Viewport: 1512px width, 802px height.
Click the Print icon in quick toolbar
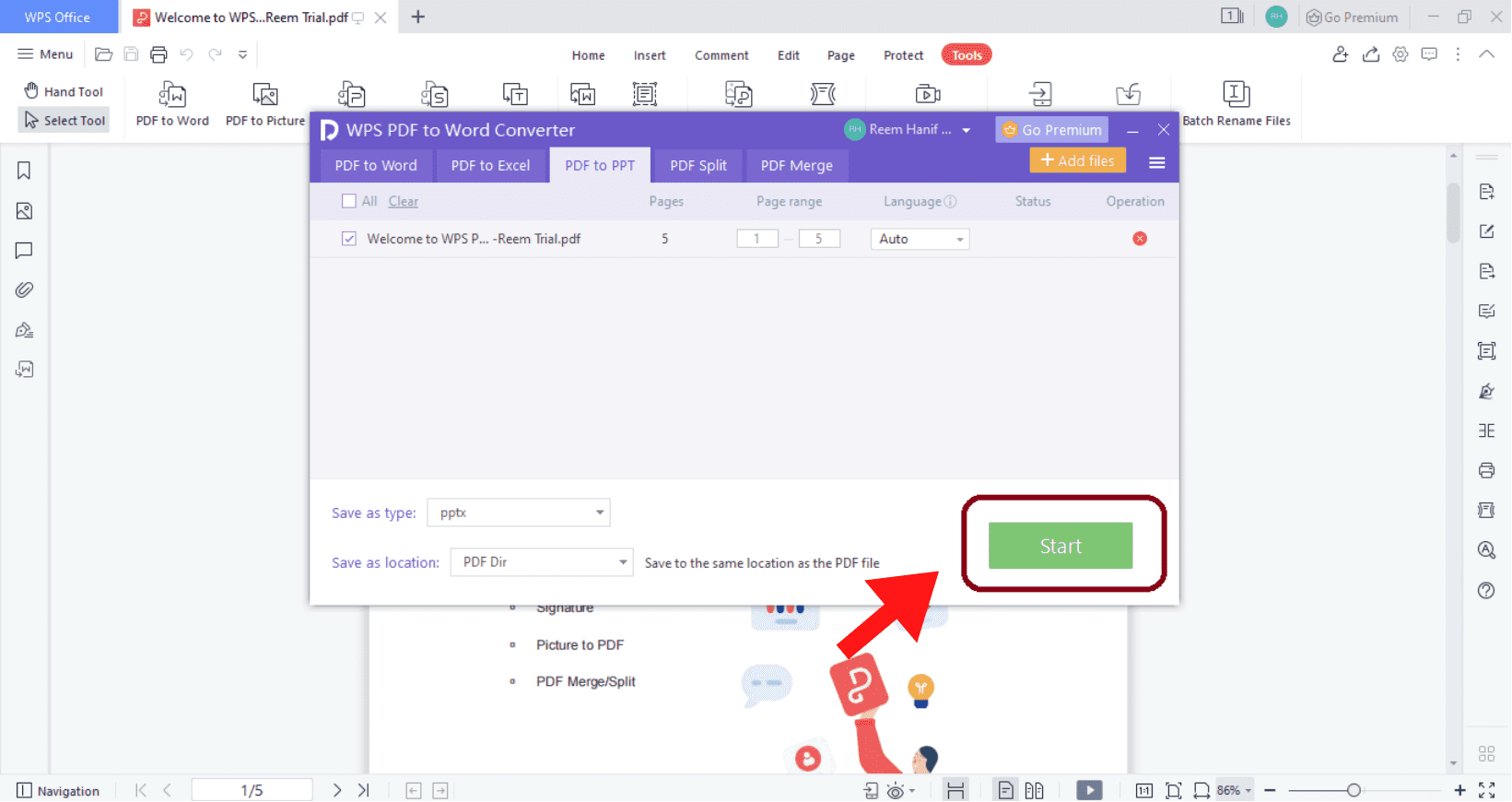(158, 54)
